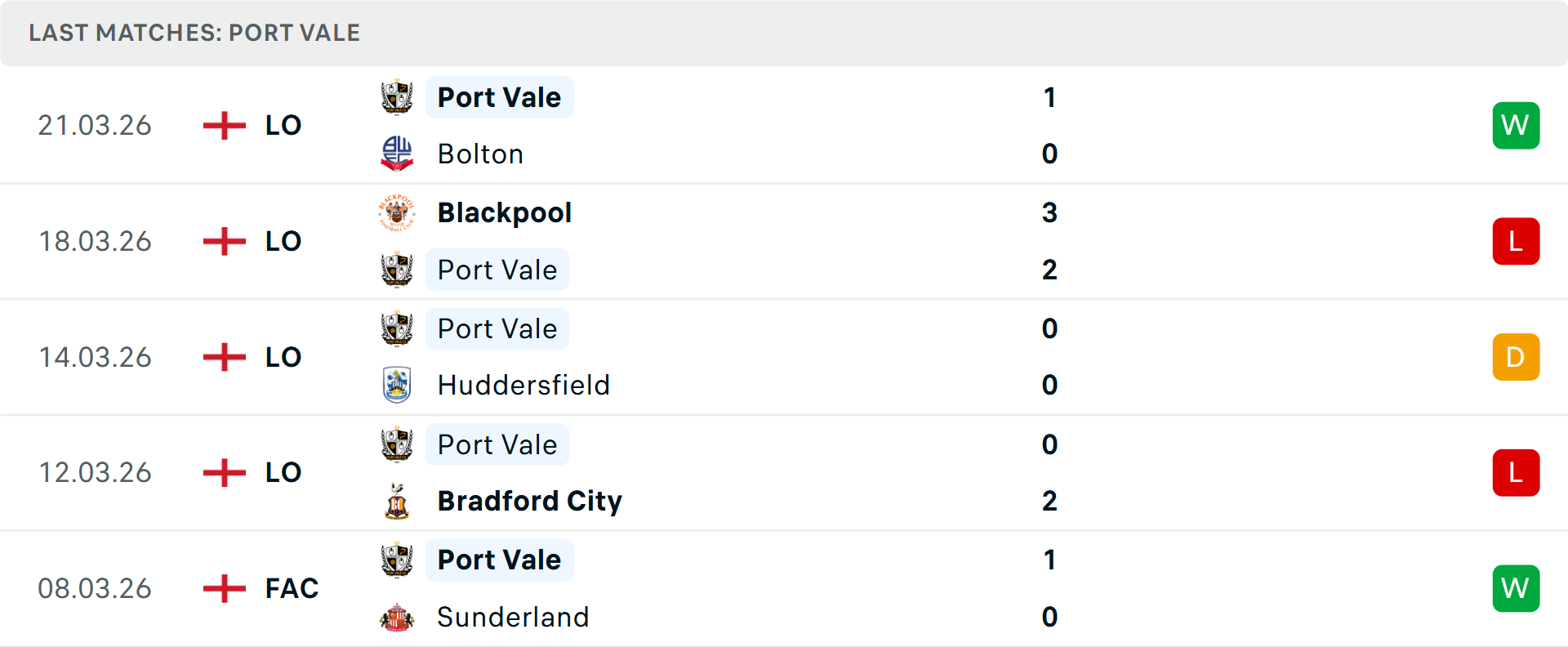
Task: Select the Huddersfield Town badge
Action: (x=397, y=385)
